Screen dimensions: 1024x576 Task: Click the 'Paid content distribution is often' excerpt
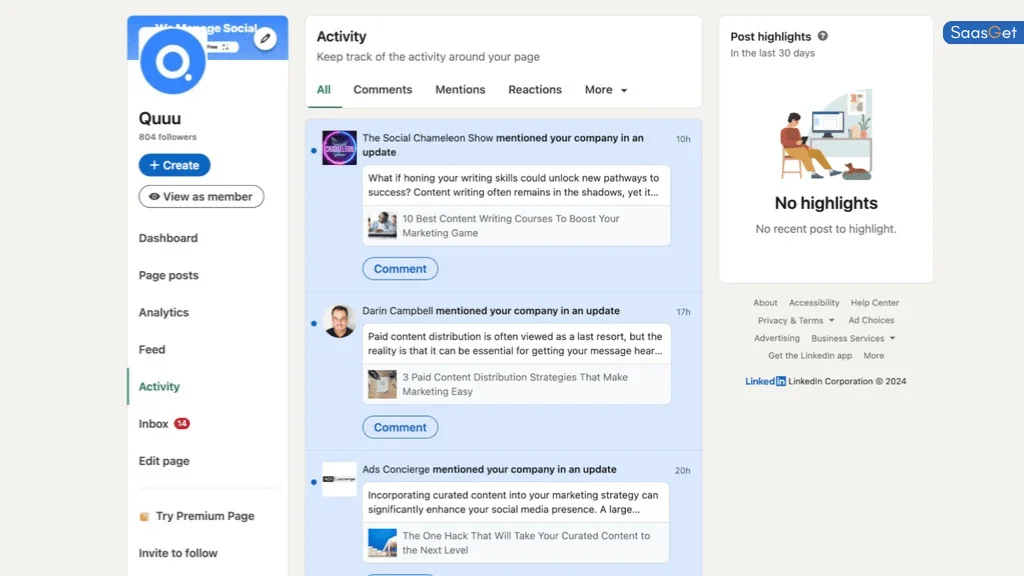pyautogui.click(x=515, y=344)
